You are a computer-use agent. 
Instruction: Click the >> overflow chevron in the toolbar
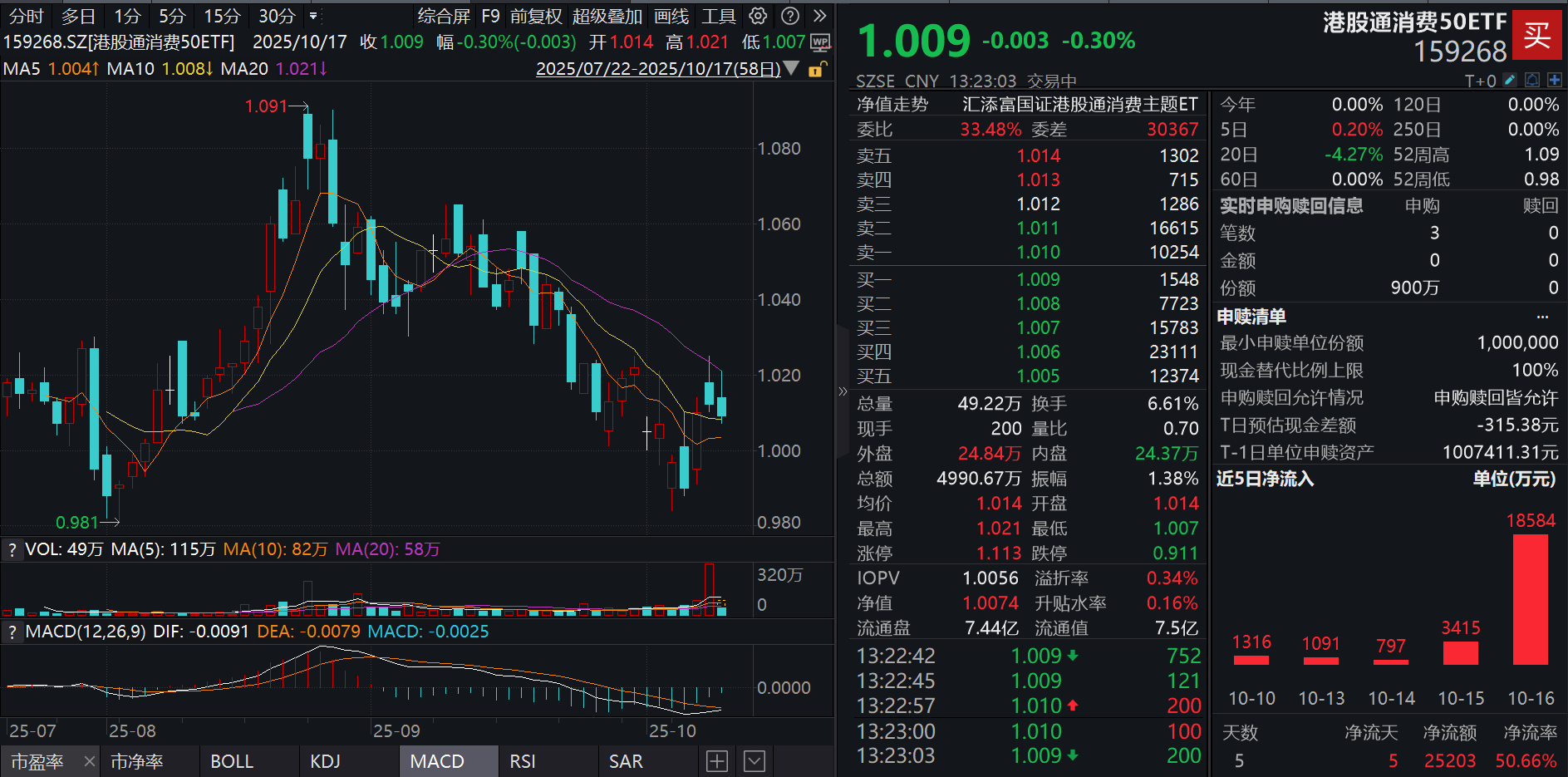click(x=818, y=16)
